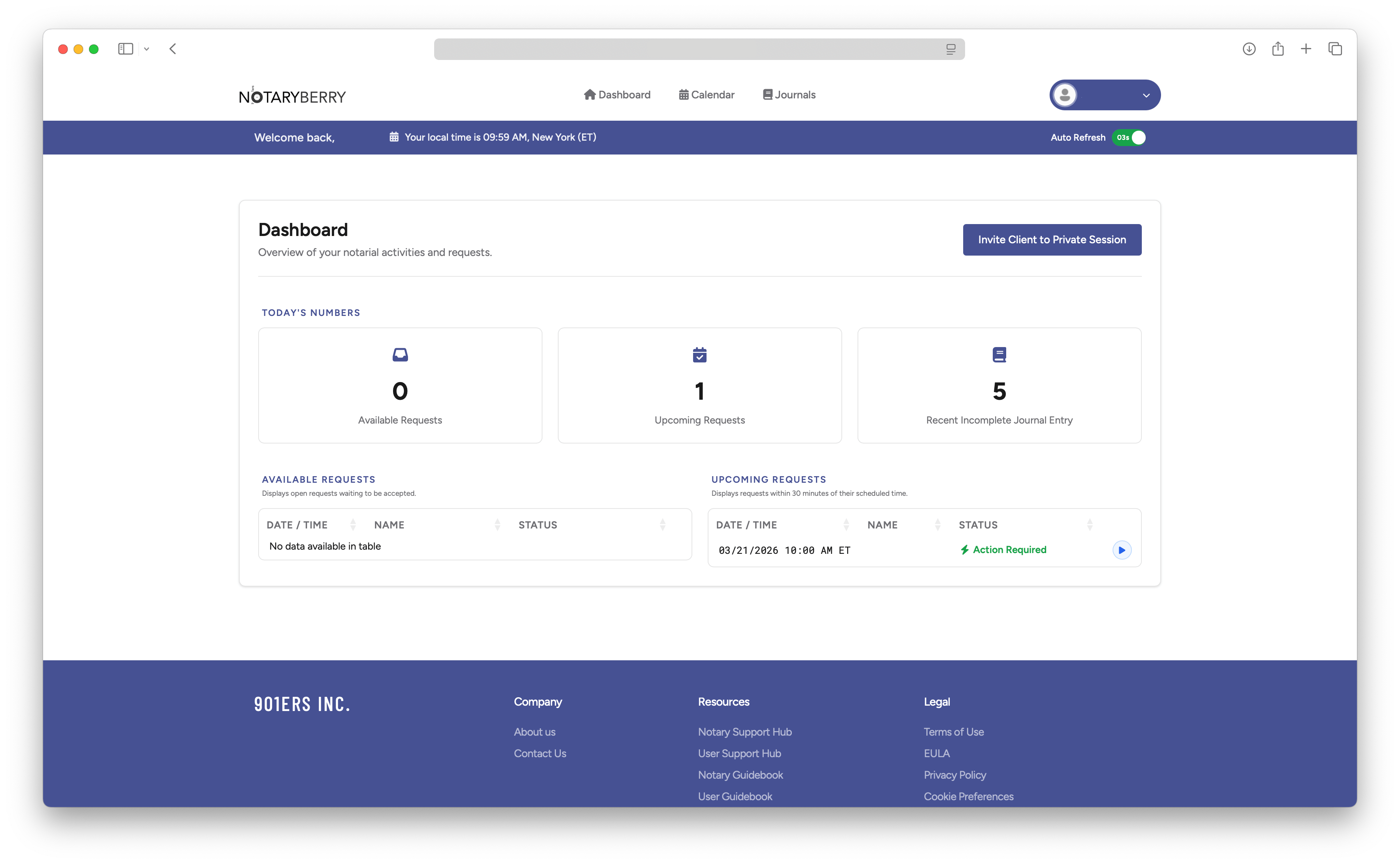This screenshot has height=864, width=1400.
Task: Open the browser downloads icon
Action: coord(1249,49)
